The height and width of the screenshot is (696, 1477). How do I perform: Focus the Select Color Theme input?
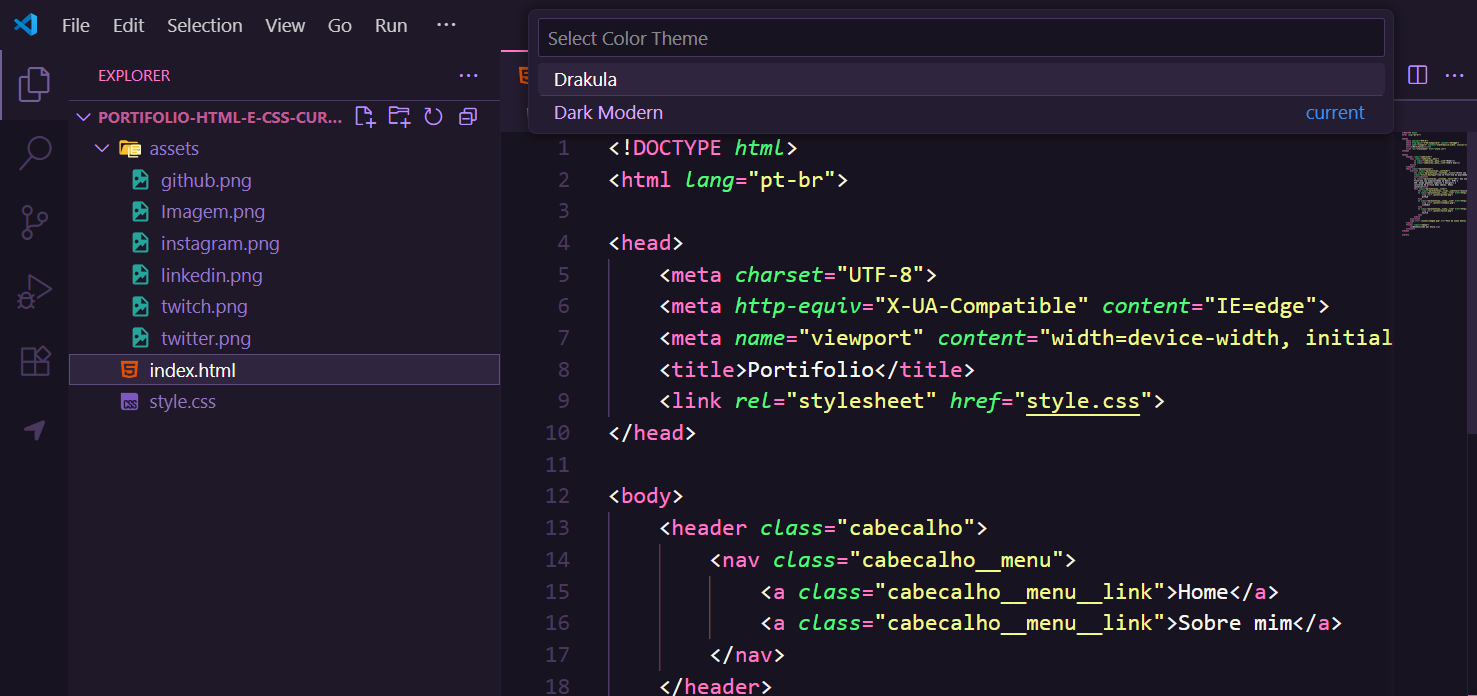click(961, 38)
